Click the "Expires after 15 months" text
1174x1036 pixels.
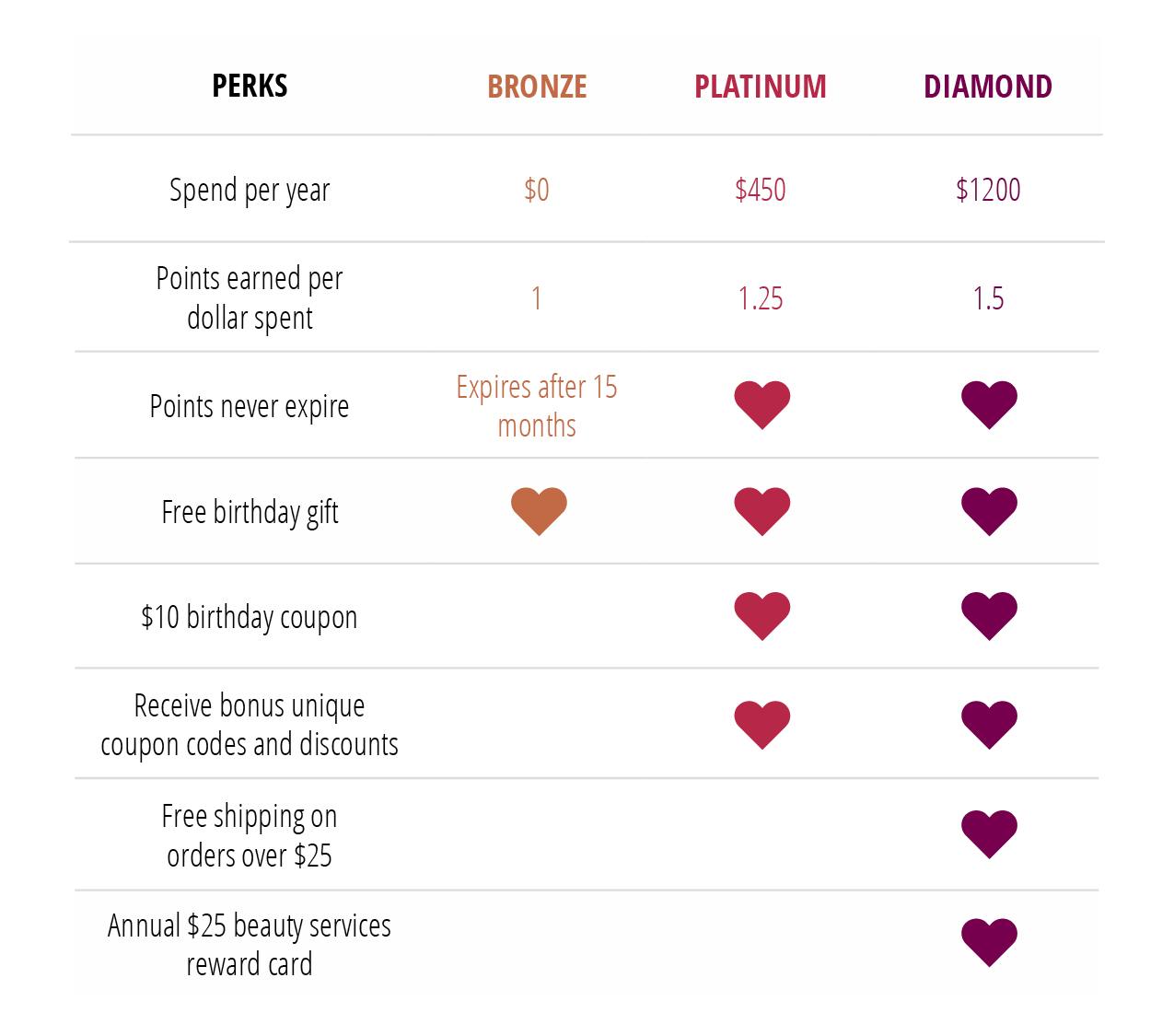[x=537, y=406]
